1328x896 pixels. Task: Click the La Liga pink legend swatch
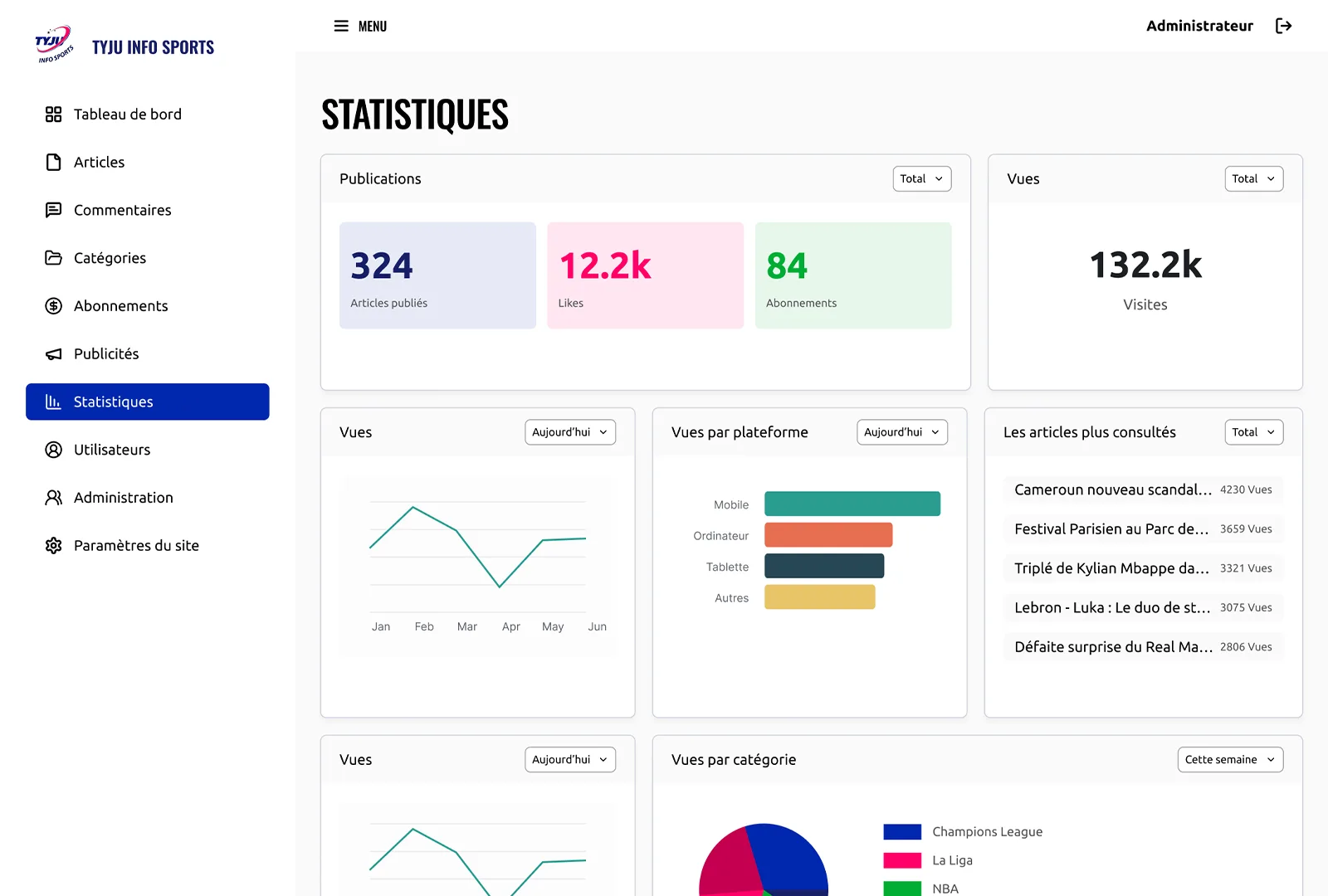coord(902,861)
